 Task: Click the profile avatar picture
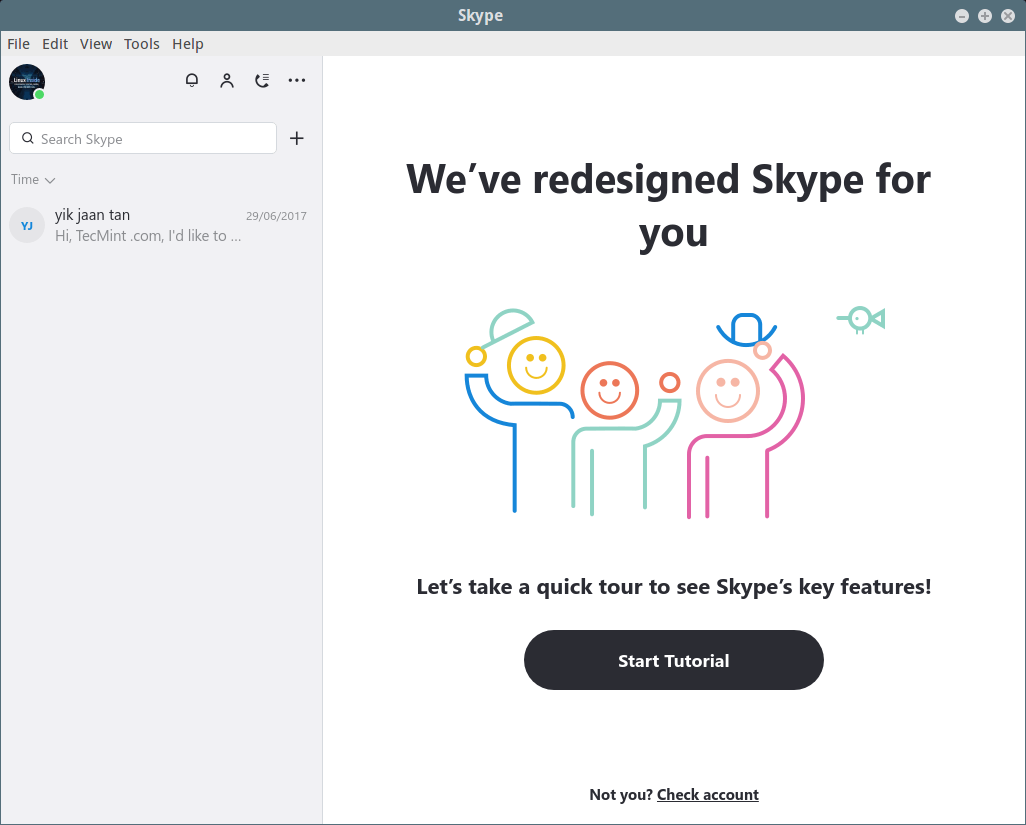26,81
